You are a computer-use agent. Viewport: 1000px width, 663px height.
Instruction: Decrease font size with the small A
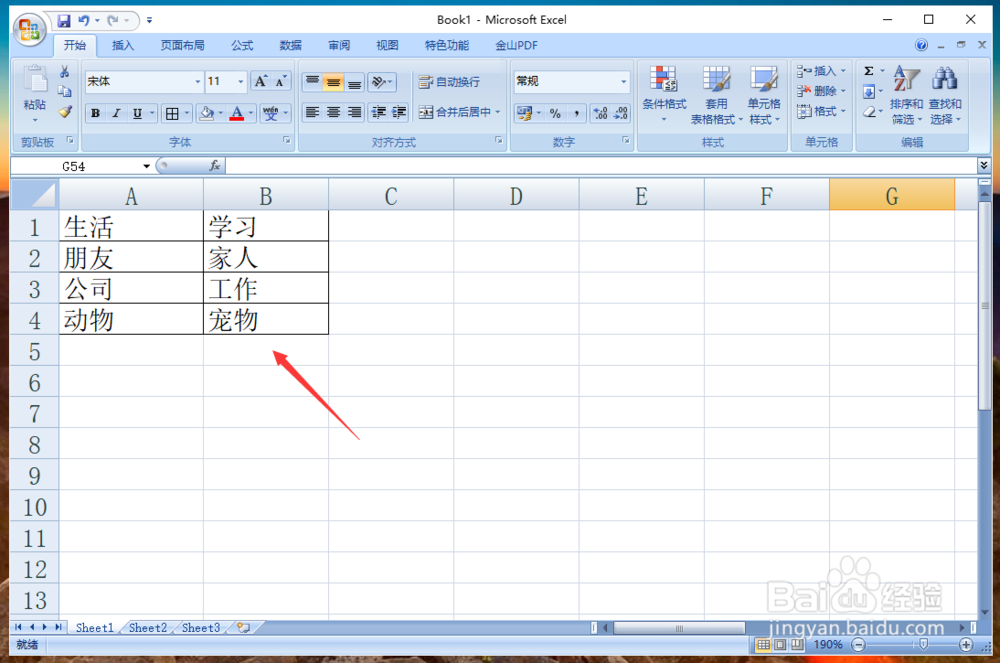coord(281,82)
